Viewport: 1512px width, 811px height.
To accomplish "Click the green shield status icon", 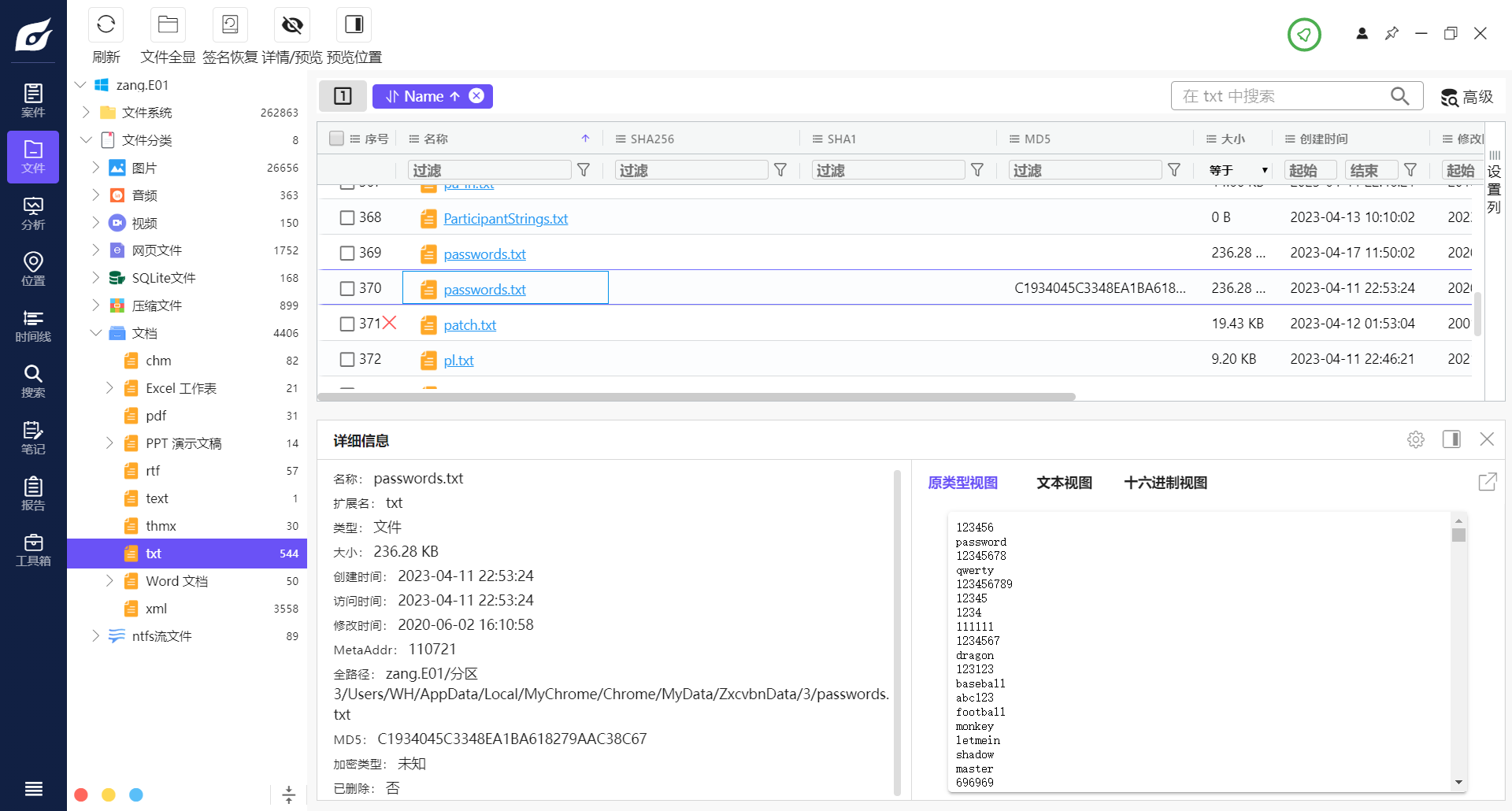I will tap(1304, 34).
